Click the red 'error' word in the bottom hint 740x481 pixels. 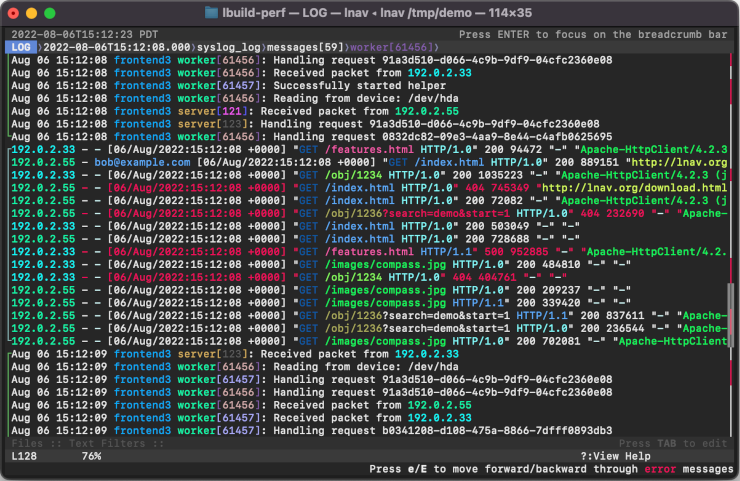(x=660, y=469)
